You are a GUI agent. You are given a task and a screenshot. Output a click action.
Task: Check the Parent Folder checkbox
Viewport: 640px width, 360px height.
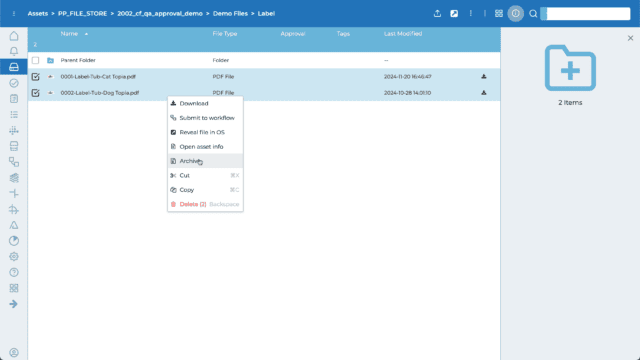(36, 60)
